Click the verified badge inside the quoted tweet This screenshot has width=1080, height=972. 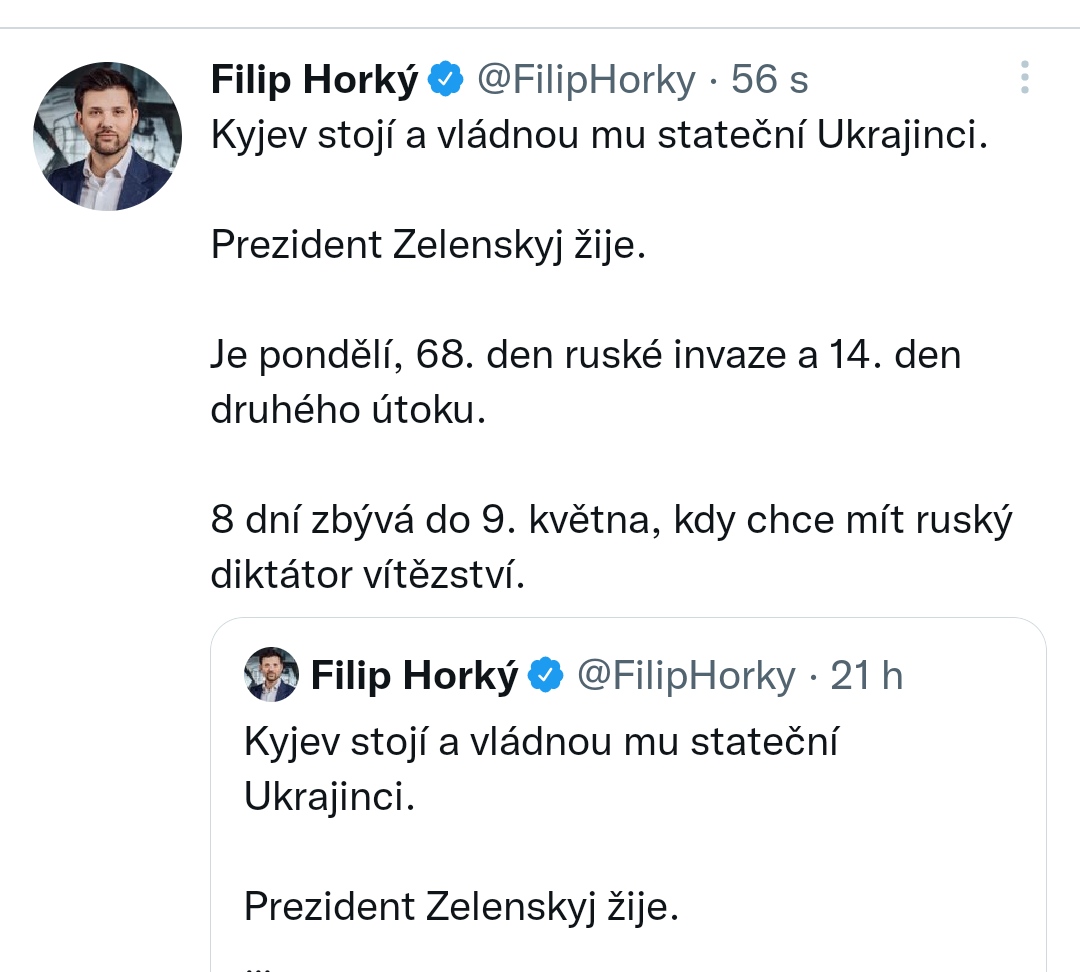coord(545,676)
